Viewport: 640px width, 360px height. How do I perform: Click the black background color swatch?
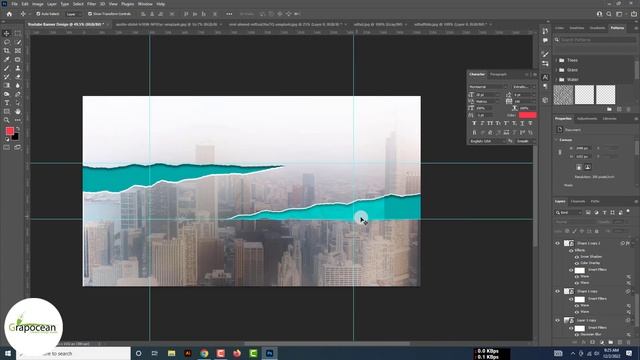pyautogui.click(x=15, y=137)
